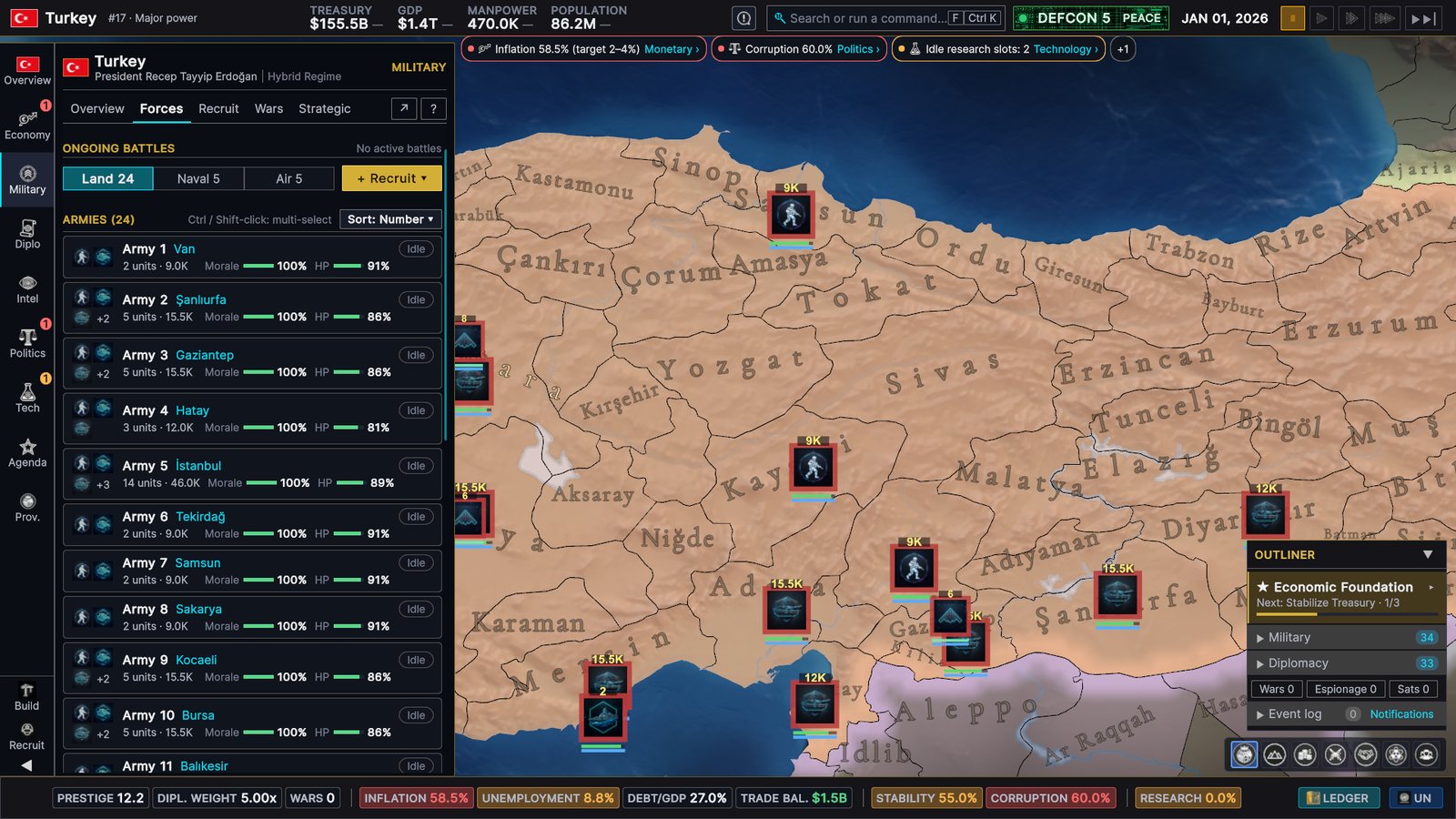The height and width of the screenshot is (819, 1456).
Task: Collapse the left sidebar arrow
Action: 26,765
